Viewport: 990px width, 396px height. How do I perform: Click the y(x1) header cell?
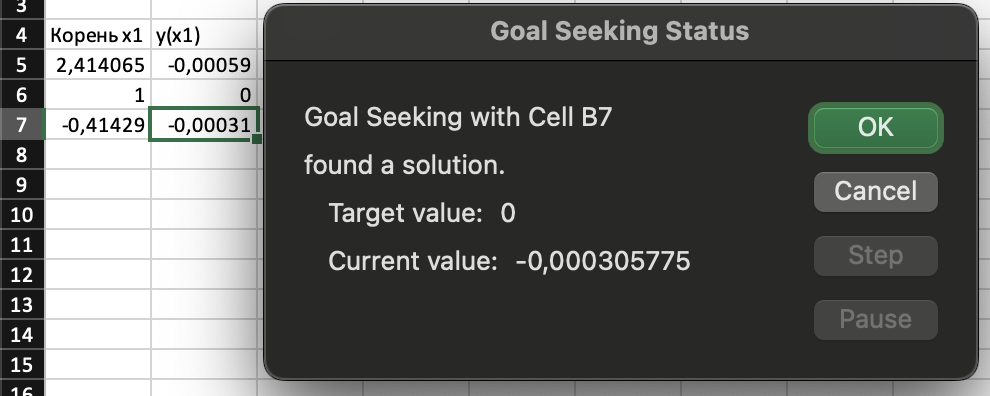203,35
